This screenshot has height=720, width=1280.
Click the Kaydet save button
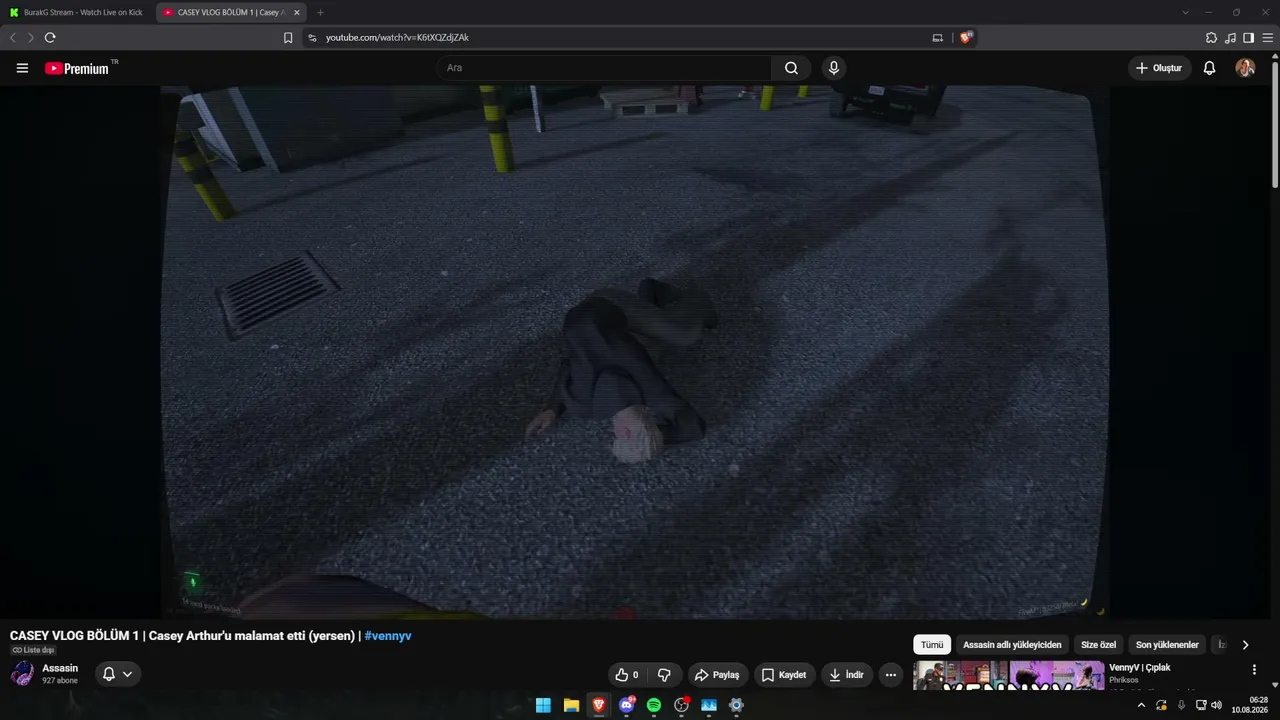[x=784, y=675]
